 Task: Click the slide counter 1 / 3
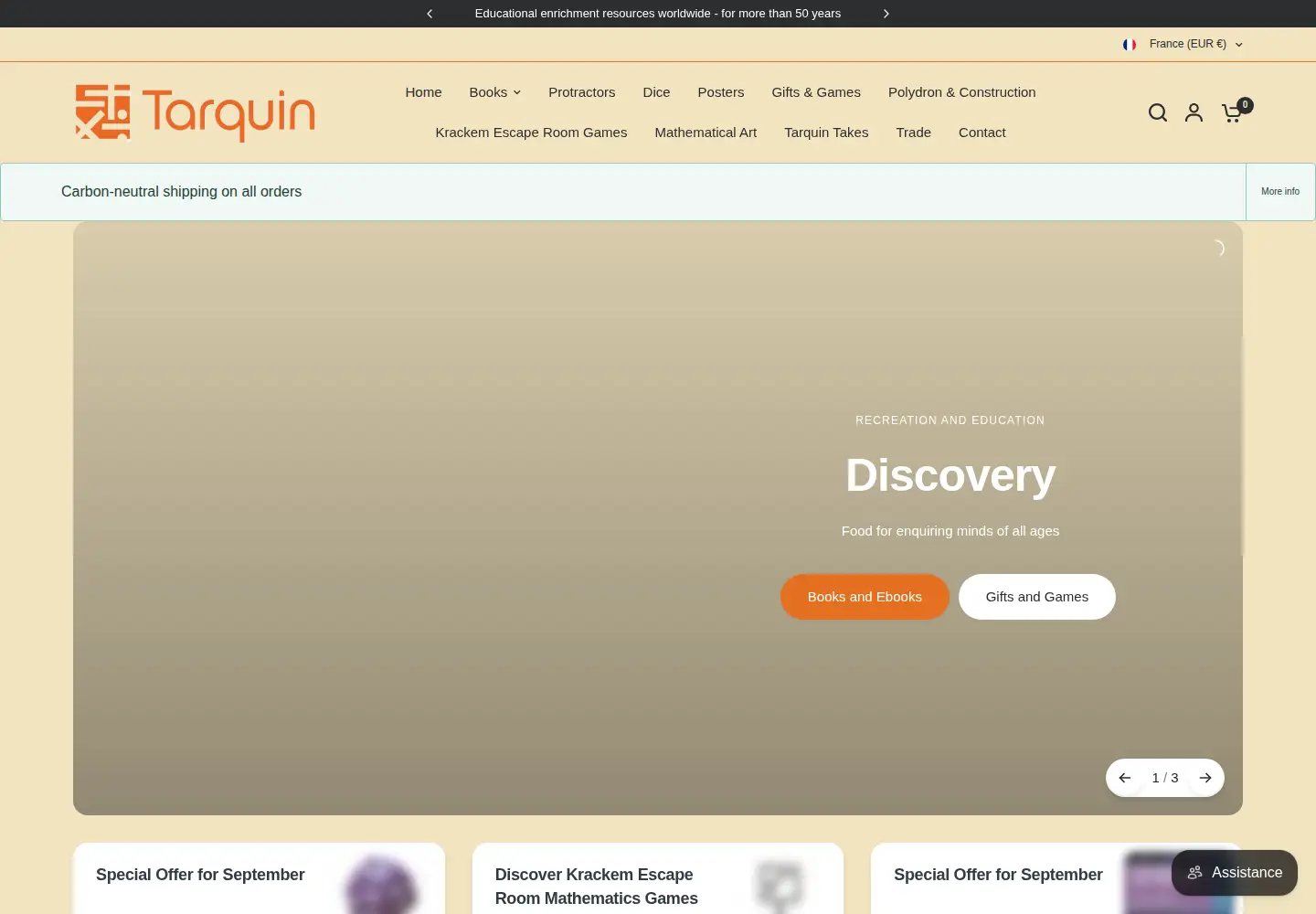point(1165,778)
